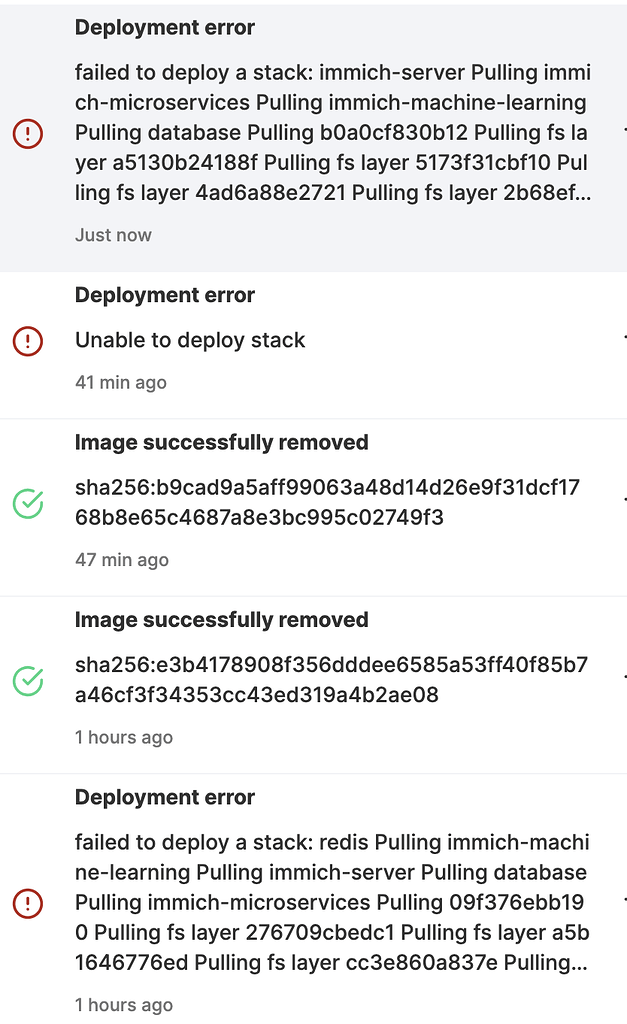Click the immich-server Pulling error message text

tap(333, 133)
